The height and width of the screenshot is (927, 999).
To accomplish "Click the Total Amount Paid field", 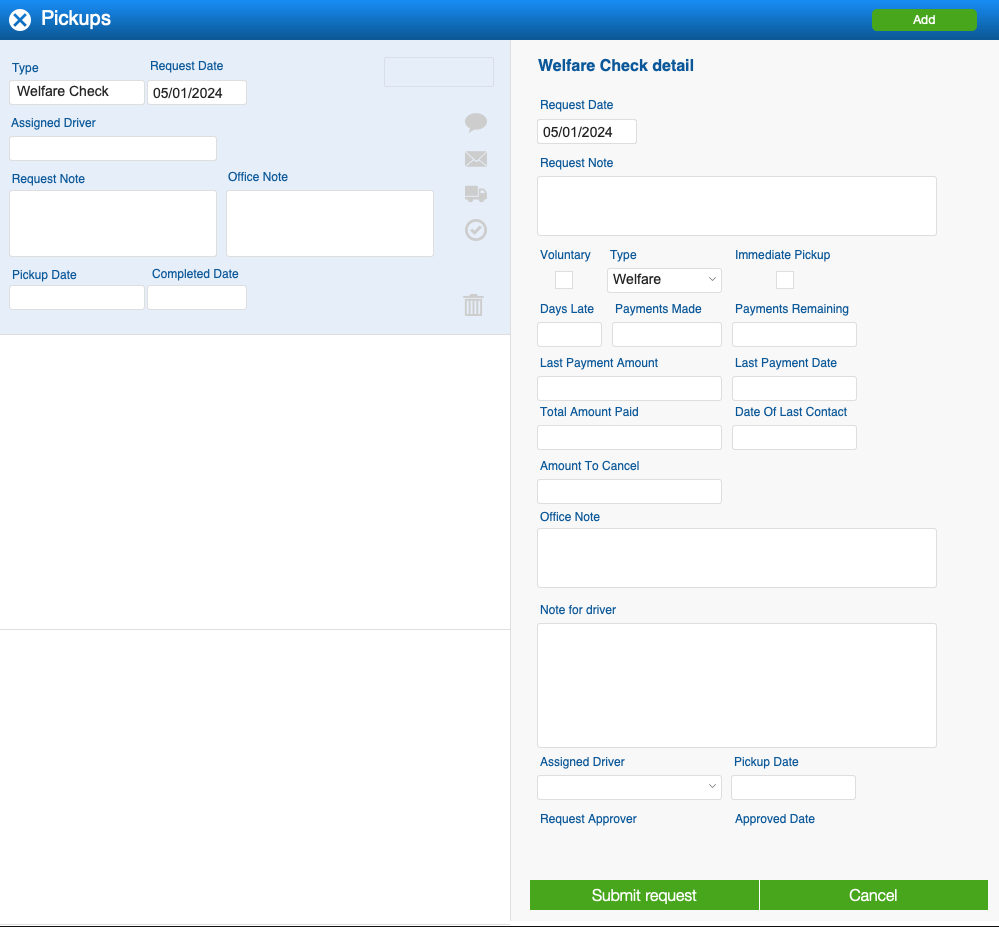I will [629, 438].
